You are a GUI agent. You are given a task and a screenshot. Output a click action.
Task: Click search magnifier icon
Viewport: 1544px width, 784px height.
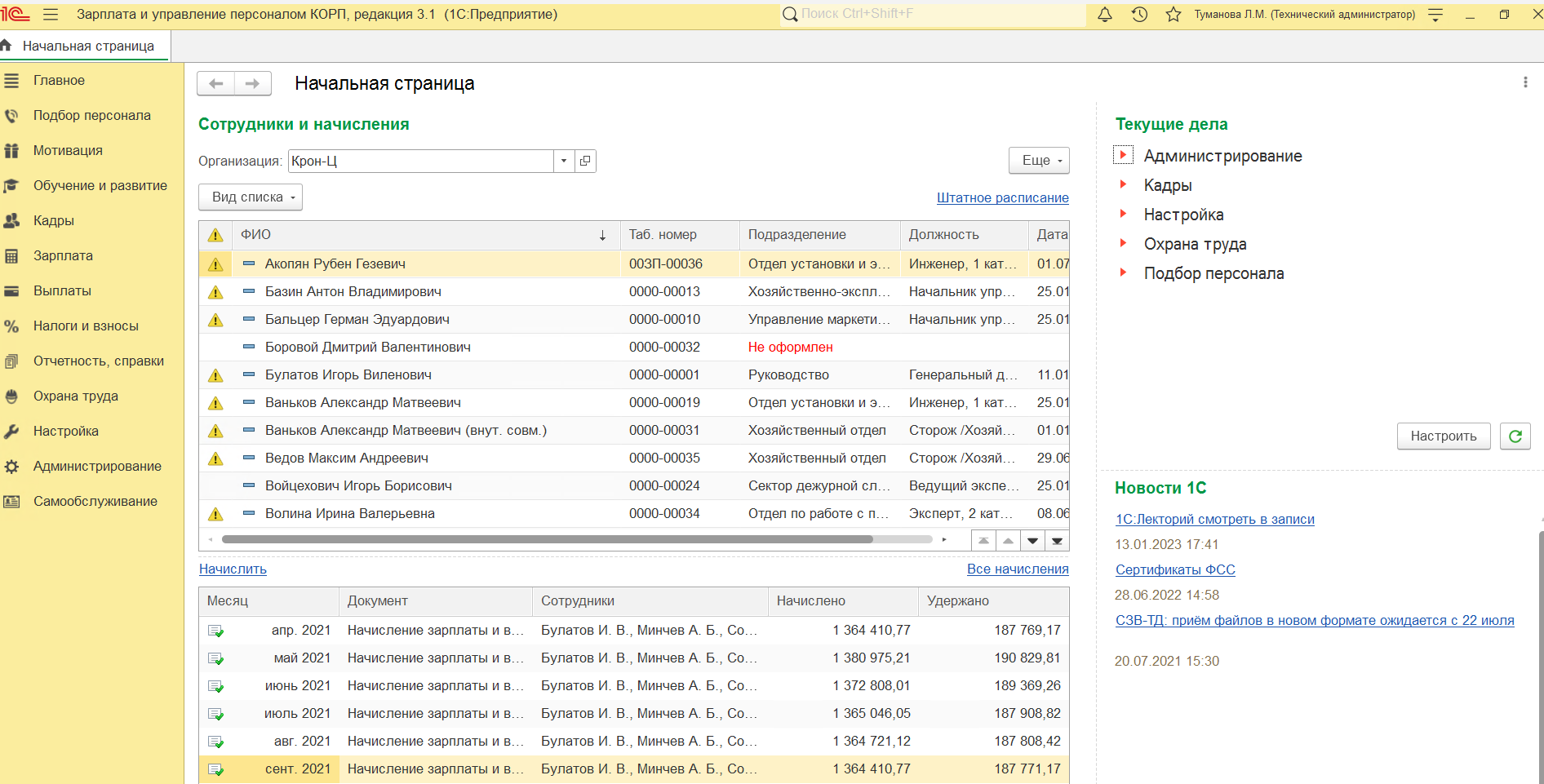point(790,15)
